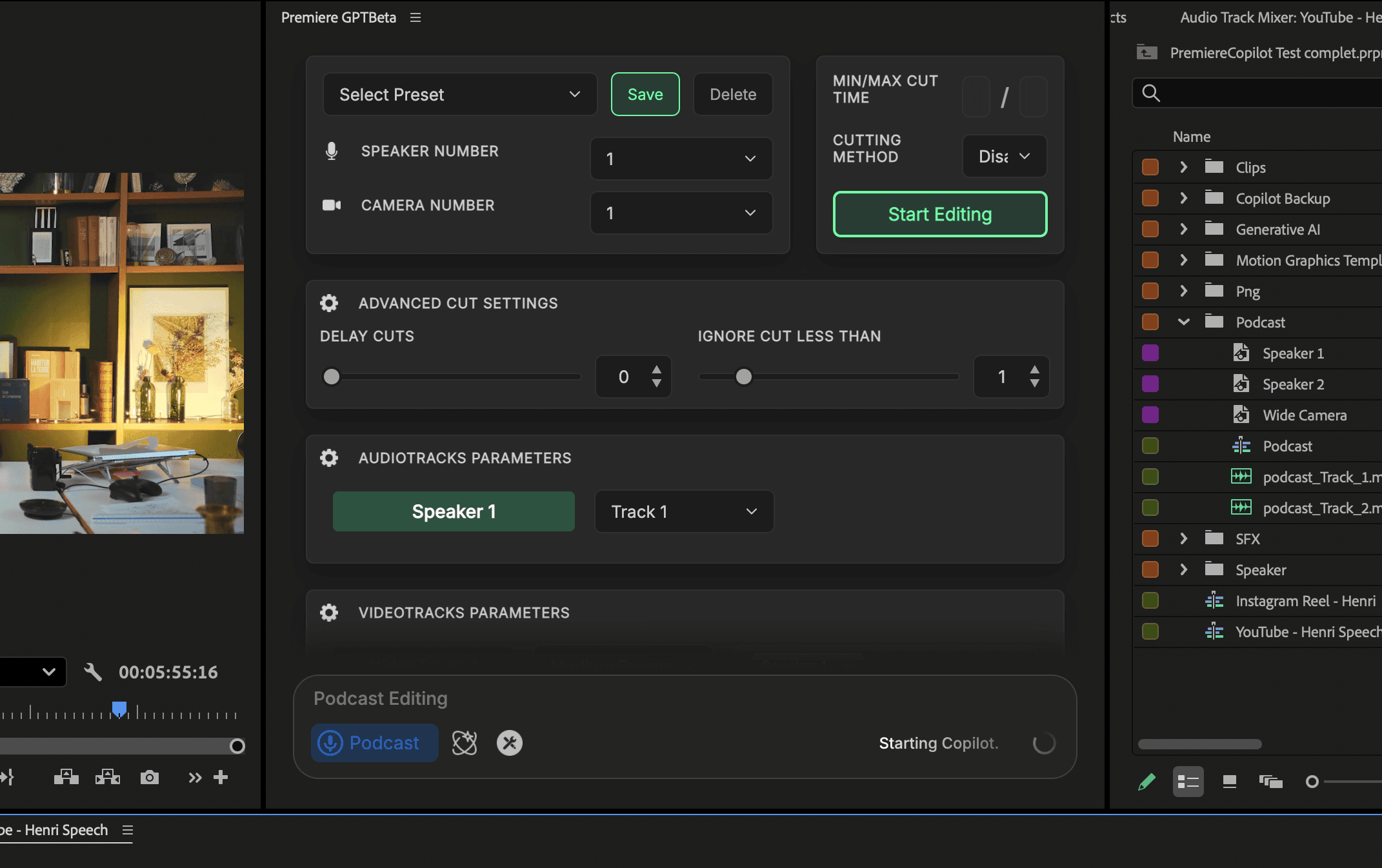Open the Premiere GPTBeta panel menu
Screen dimensions: 1382x868
(x=416, y=17)
